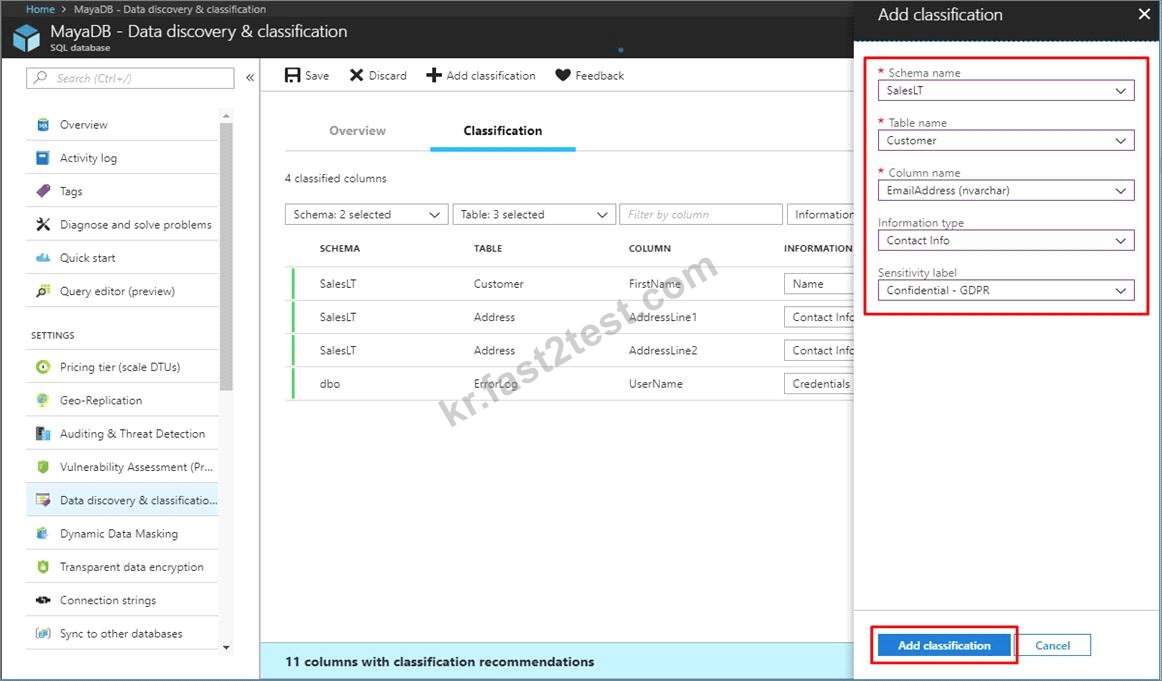Switch to the Overview tab
1162x681 pixels.
(x=357, y=130)
